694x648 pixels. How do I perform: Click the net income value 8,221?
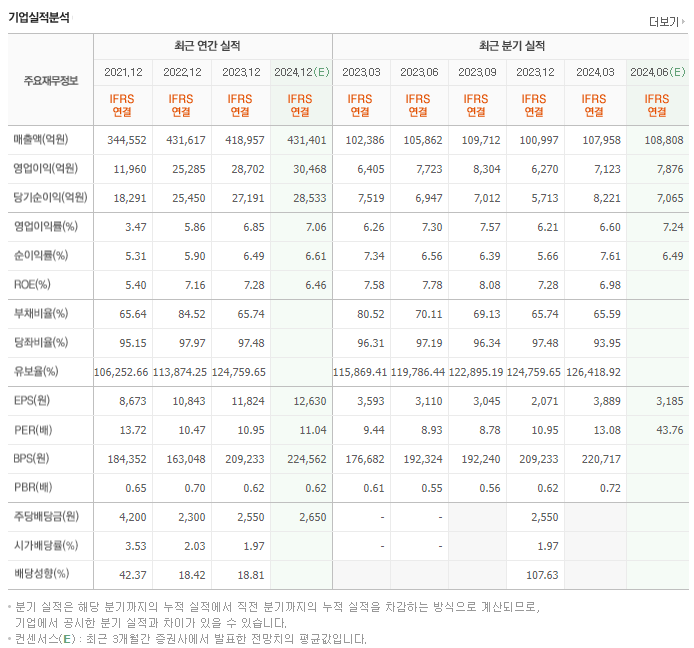click(x=607, y=198)
